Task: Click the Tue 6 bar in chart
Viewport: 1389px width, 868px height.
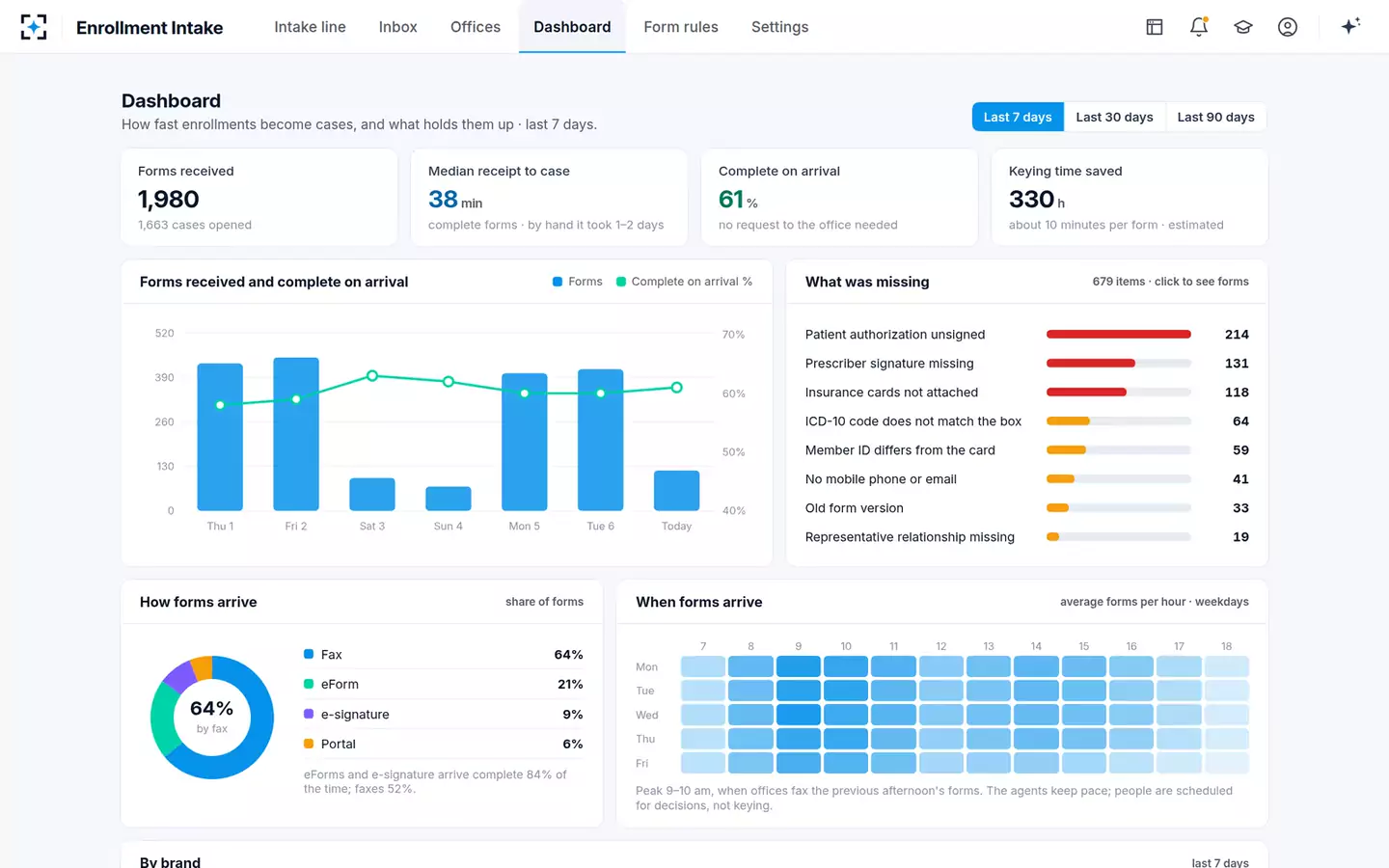Action: click(601, 440)
